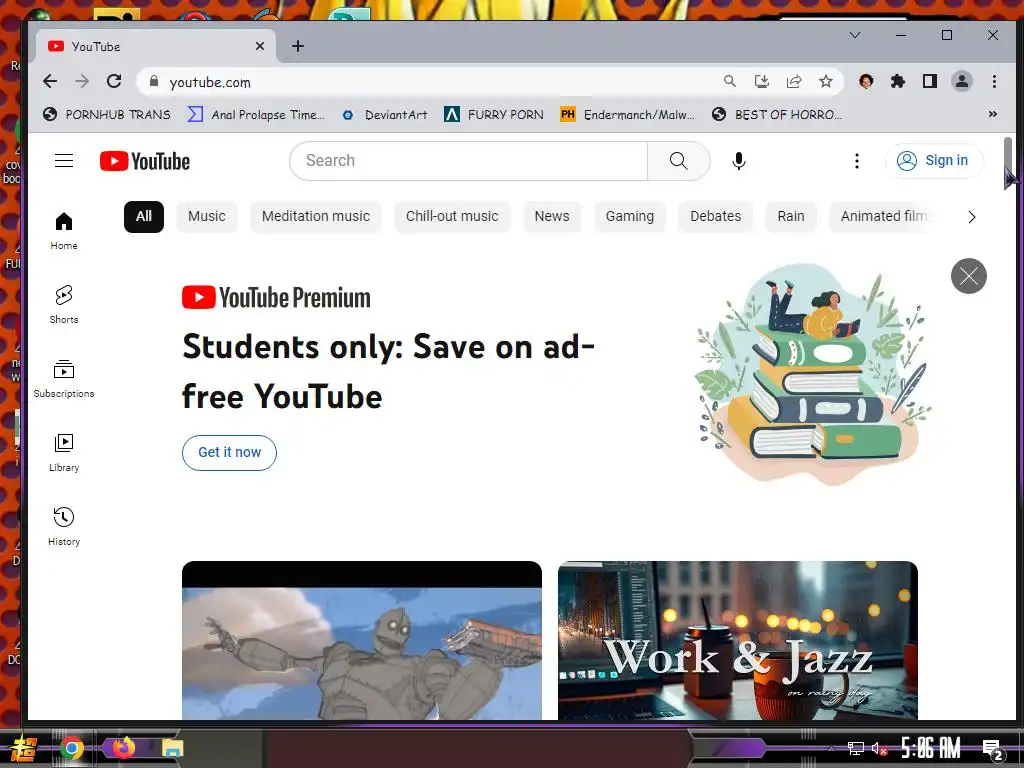Install YouTube app from address bar icon
The height and width of the screenshot is (768, 1024).
[761, 81]
